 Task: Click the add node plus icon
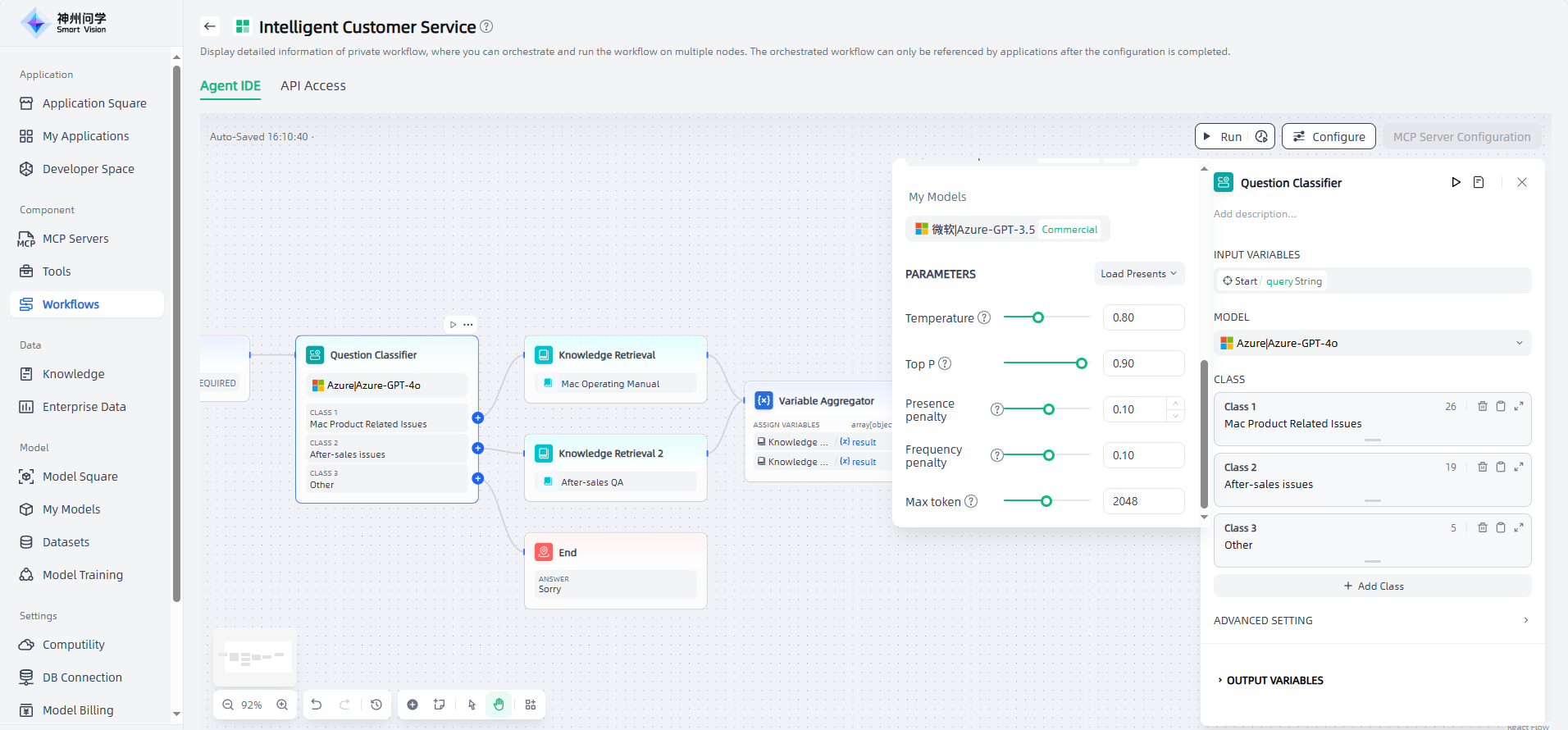[413, 705]
